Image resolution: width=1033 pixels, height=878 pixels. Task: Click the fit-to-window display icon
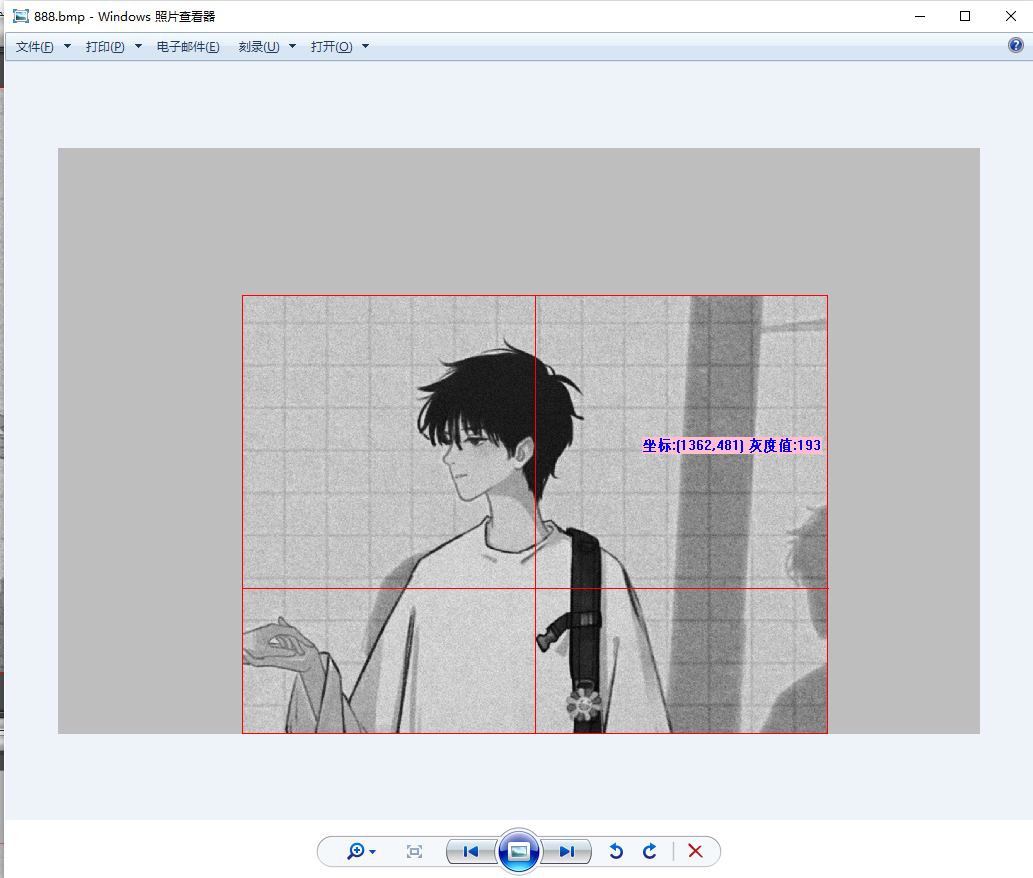tap(414, 851)
